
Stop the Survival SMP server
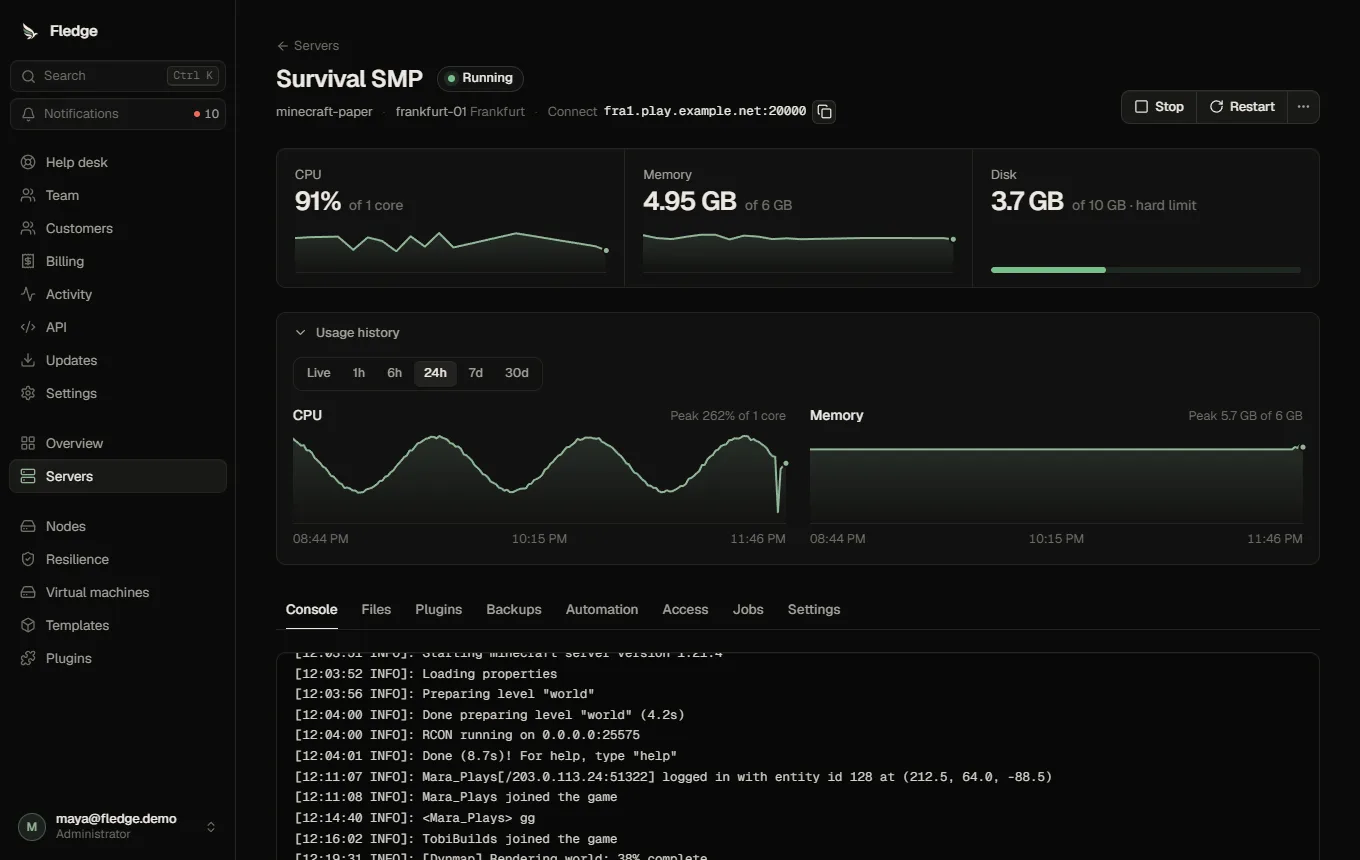tap(1159, 107)
